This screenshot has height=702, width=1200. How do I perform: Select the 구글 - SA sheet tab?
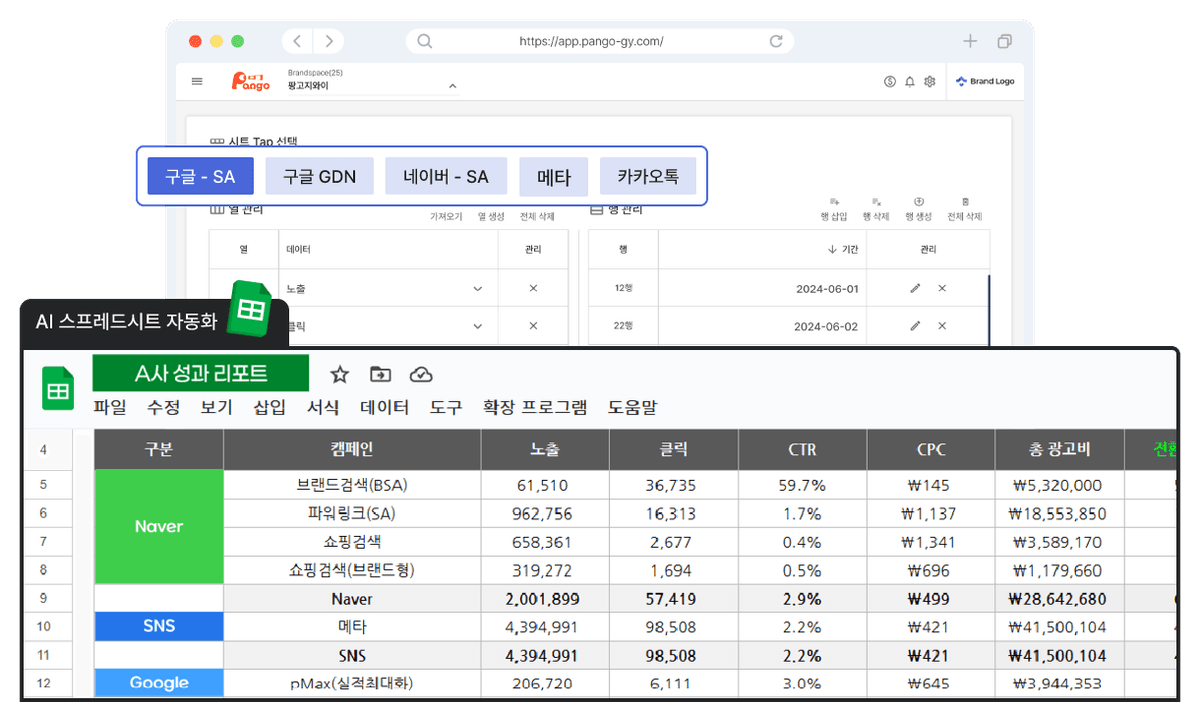[200, 177]
